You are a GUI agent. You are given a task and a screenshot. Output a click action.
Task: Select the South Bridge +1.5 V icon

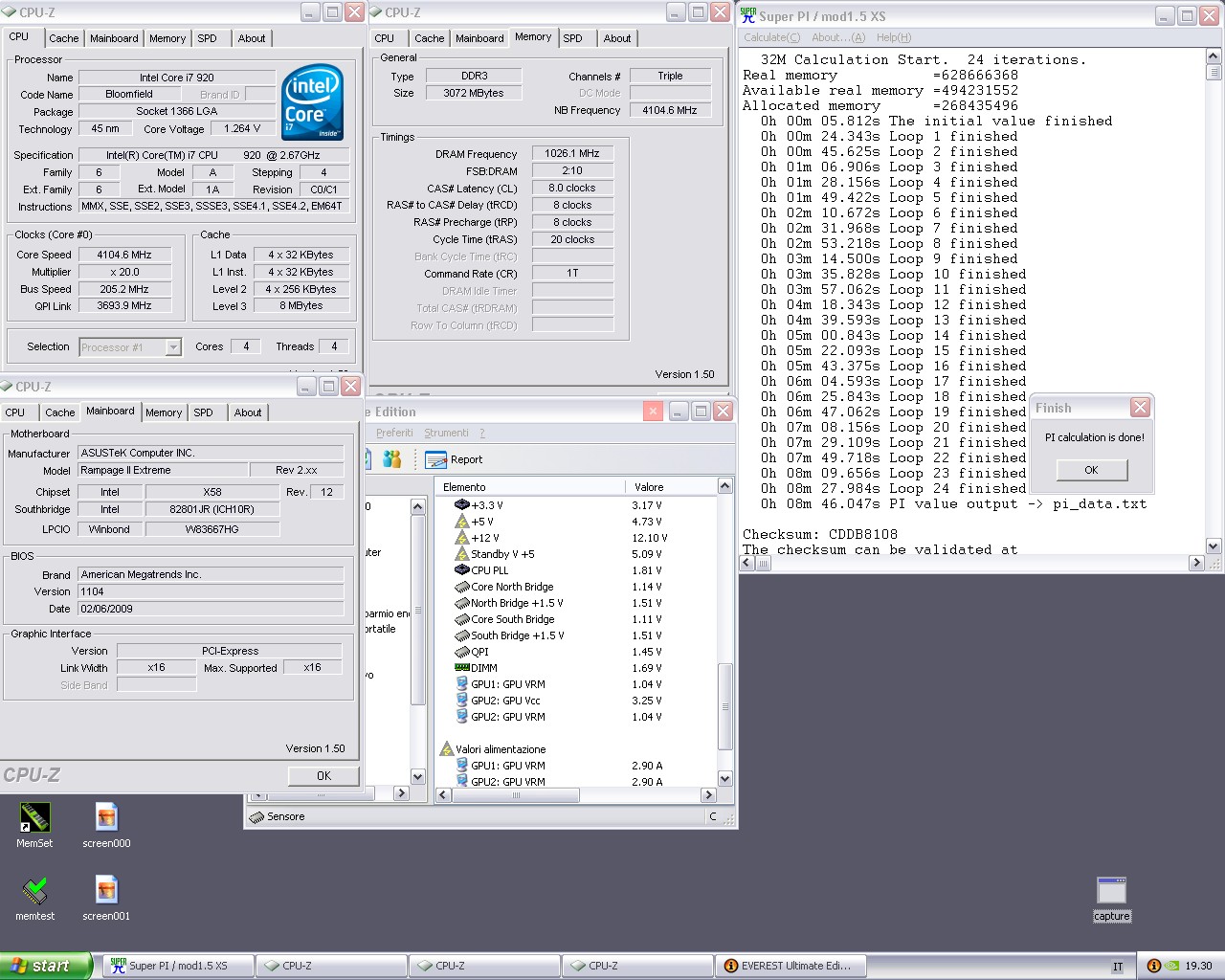(x=461, y=635)
